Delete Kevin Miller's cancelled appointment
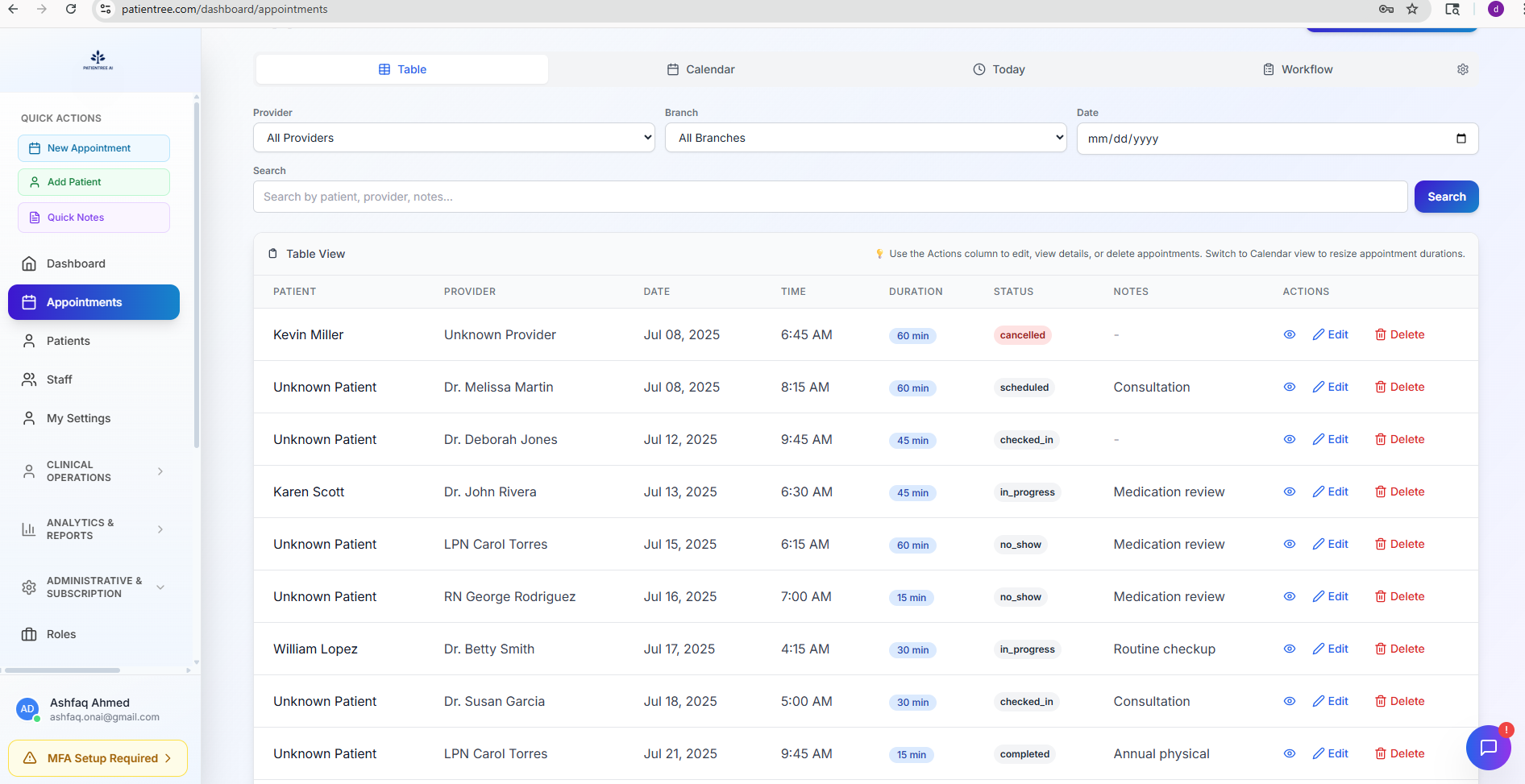The width and height of the screenshot is (1525, 784). 1399,334
